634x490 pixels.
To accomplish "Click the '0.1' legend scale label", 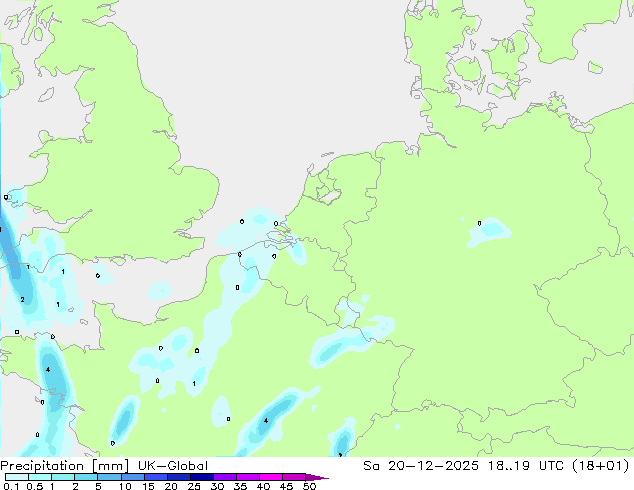I will pos(11,486).
